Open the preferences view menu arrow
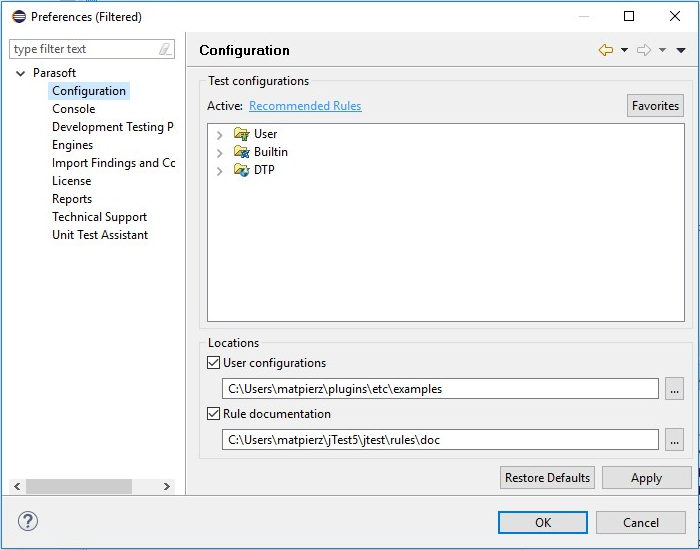The image size is (700, 550). (x=681, y=50)
